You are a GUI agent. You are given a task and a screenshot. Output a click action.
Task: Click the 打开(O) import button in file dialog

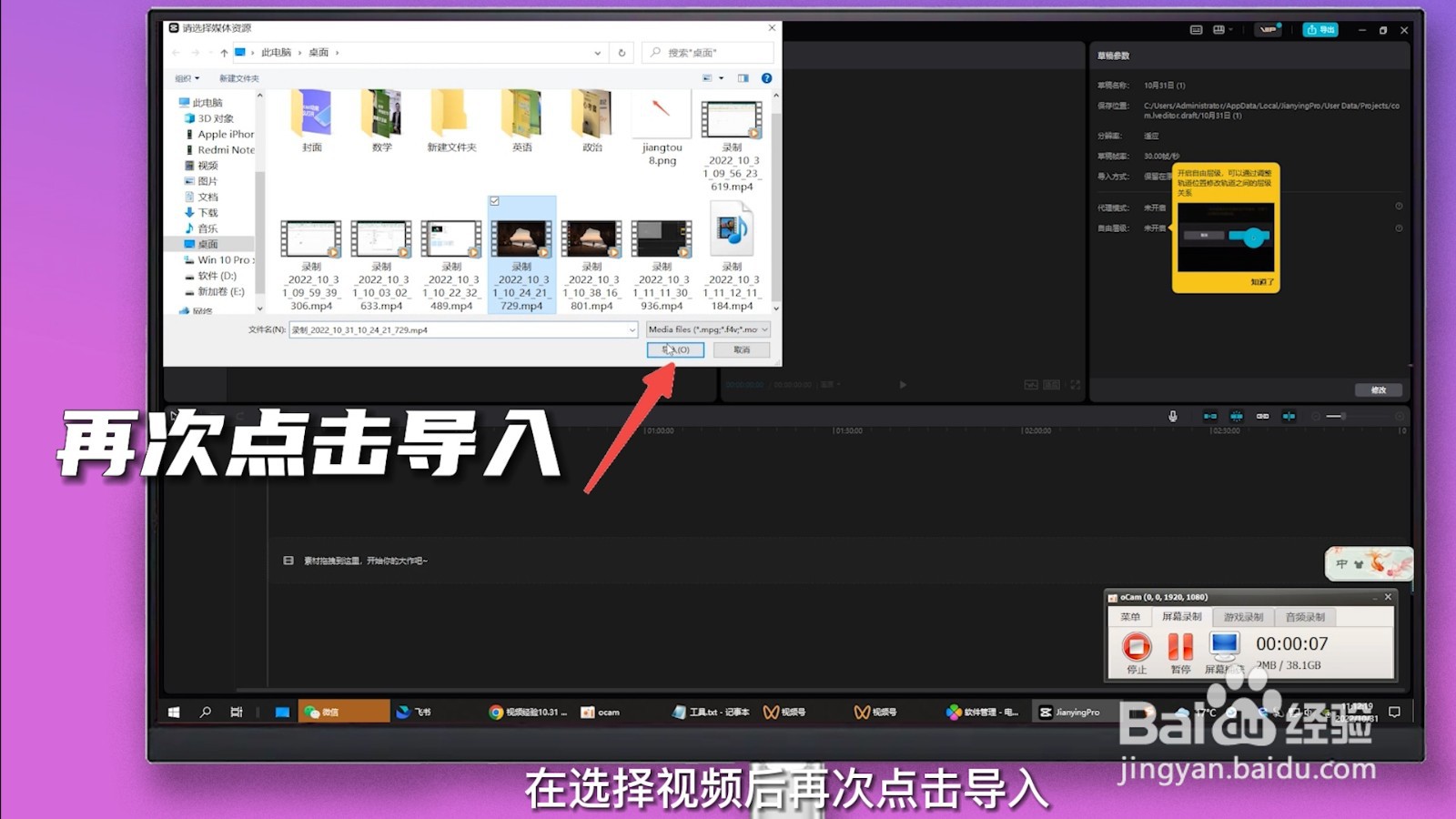pyautogui.click(x=675, y=350)
